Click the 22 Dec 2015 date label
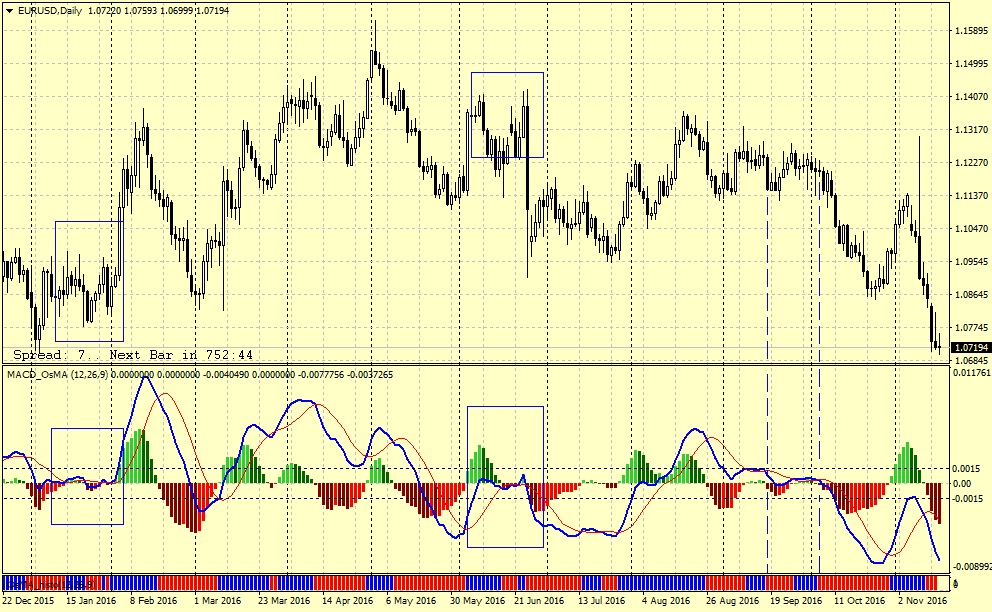 28,601
